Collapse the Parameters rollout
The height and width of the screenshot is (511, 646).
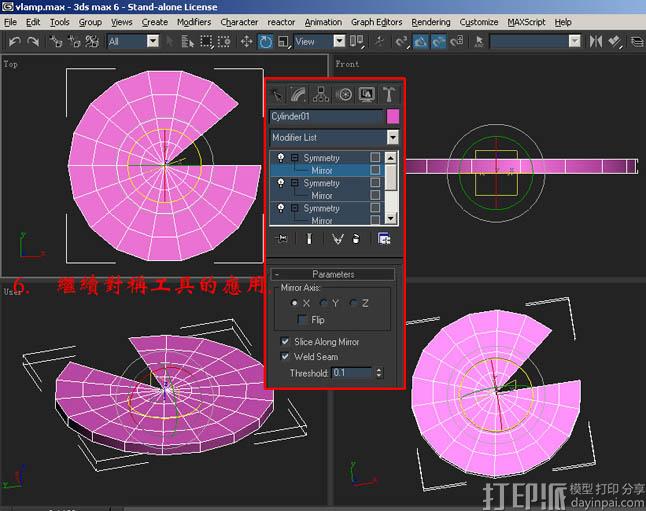(333, 274)
